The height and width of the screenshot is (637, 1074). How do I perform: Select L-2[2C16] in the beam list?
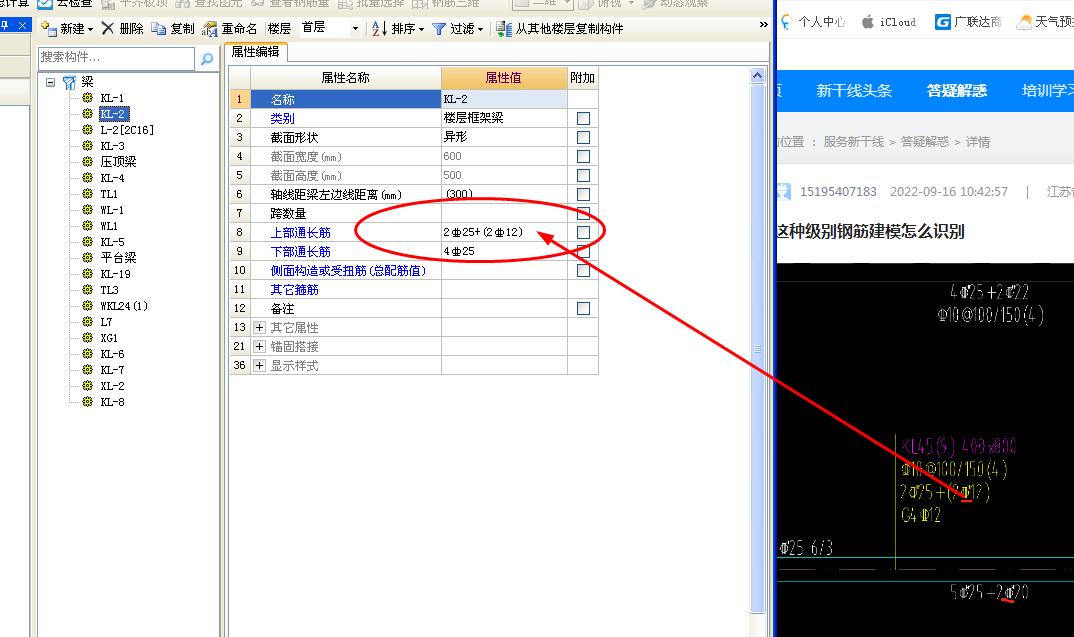tap(127, 129)
